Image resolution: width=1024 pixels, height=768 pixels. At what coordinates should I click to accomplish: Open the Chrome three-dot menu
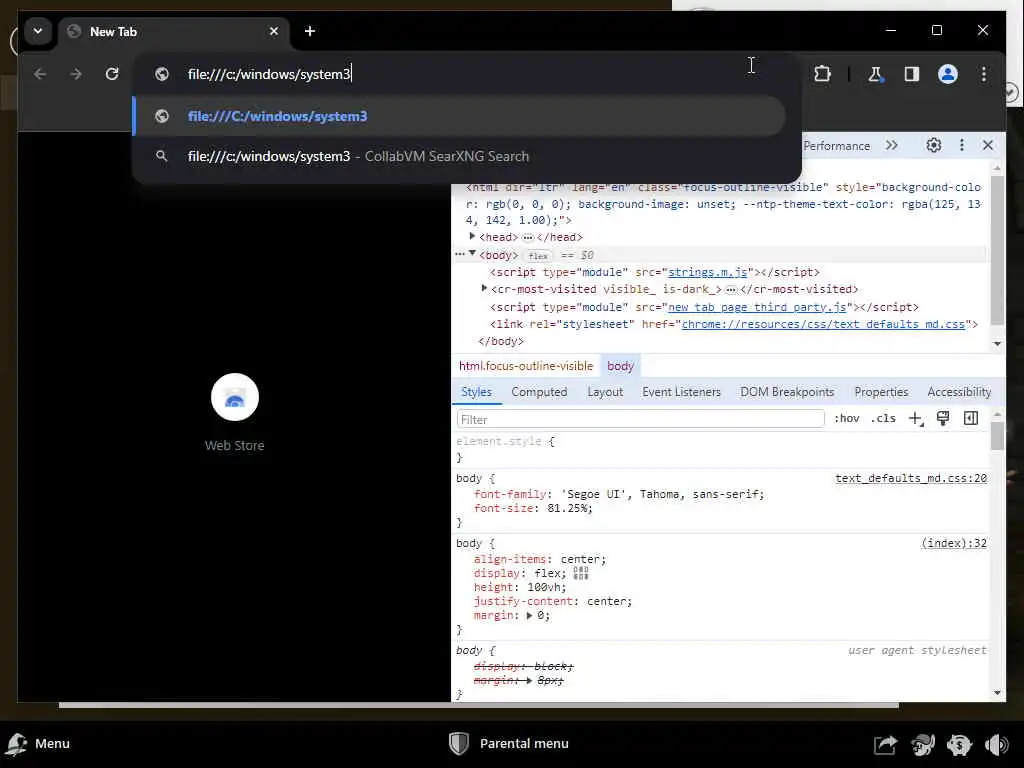click(x=984, y=74)
